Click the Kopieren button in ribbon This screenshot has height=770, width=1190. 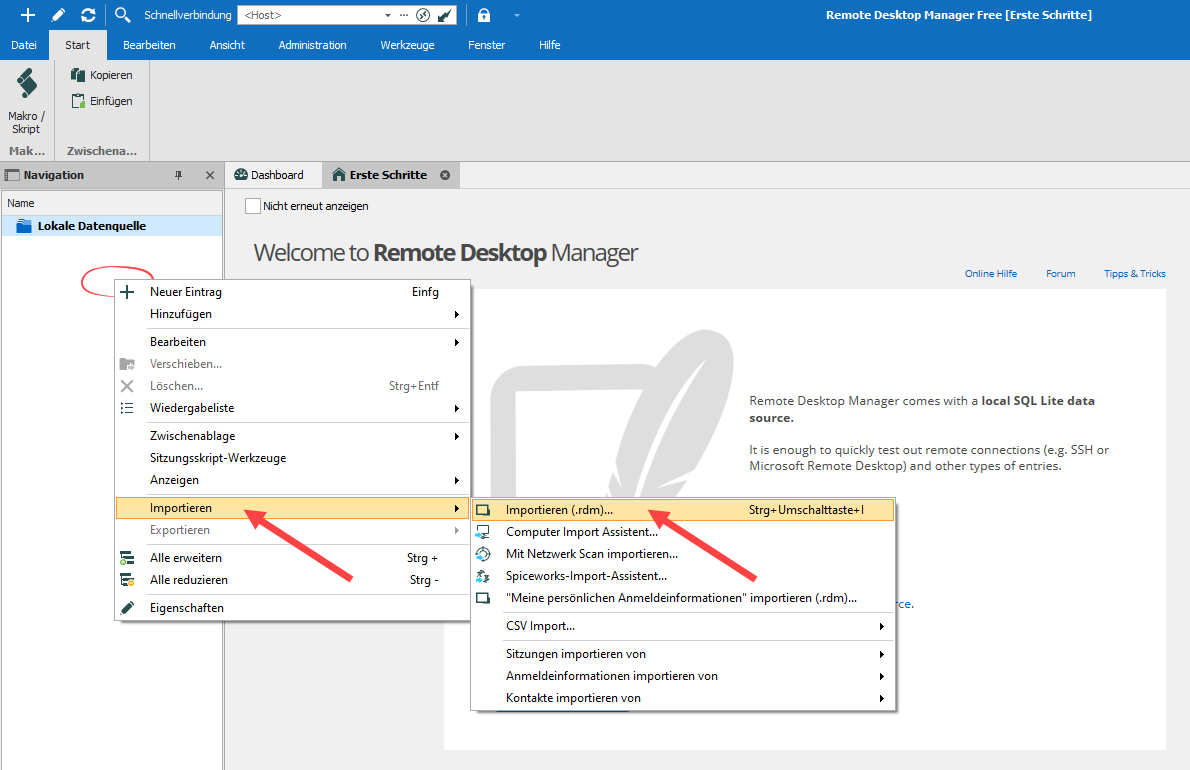click(101, 75)
